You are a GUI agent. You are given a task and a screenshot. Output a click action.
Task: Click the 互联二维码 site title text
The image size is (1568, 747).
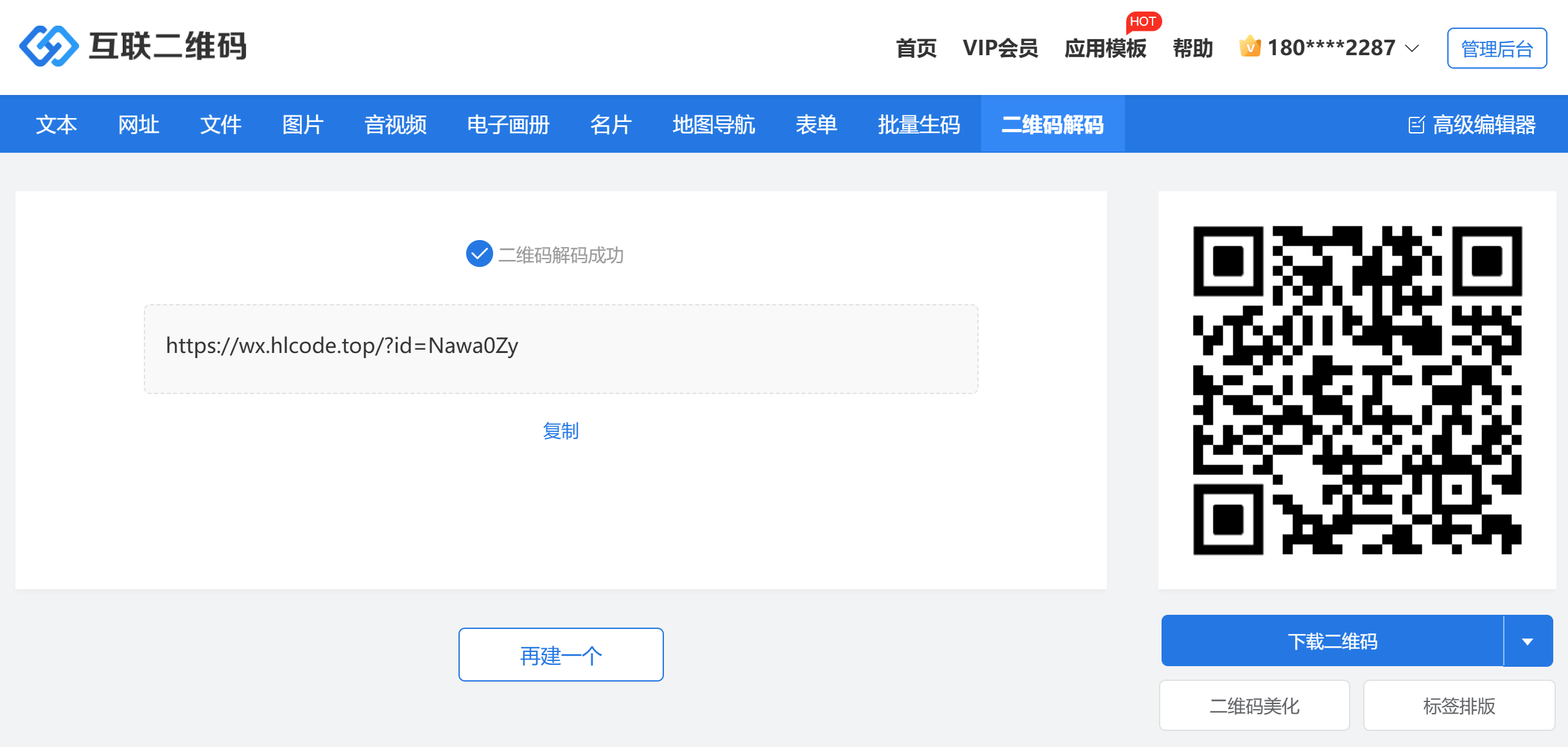168,46
